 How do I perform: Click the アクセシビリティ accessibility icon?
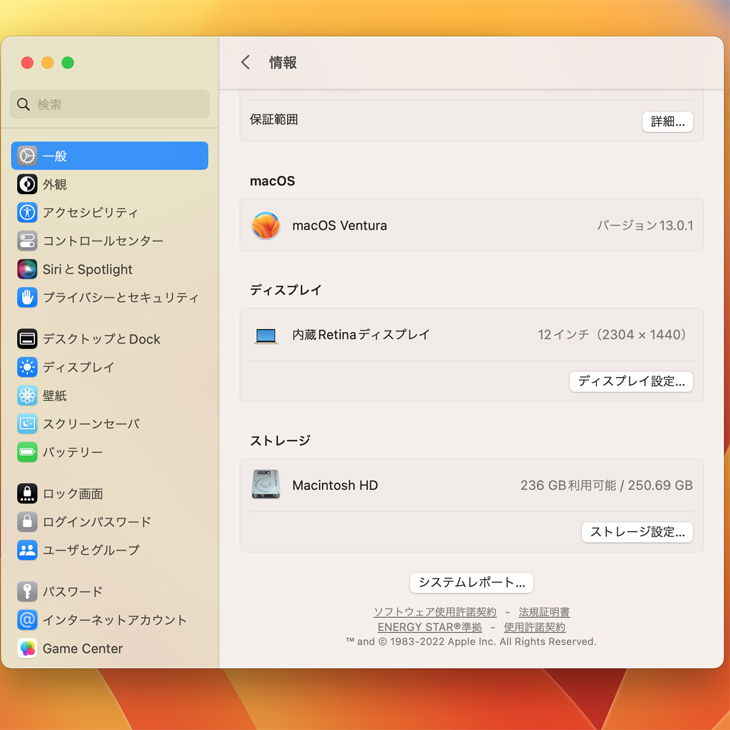[27, 212]
